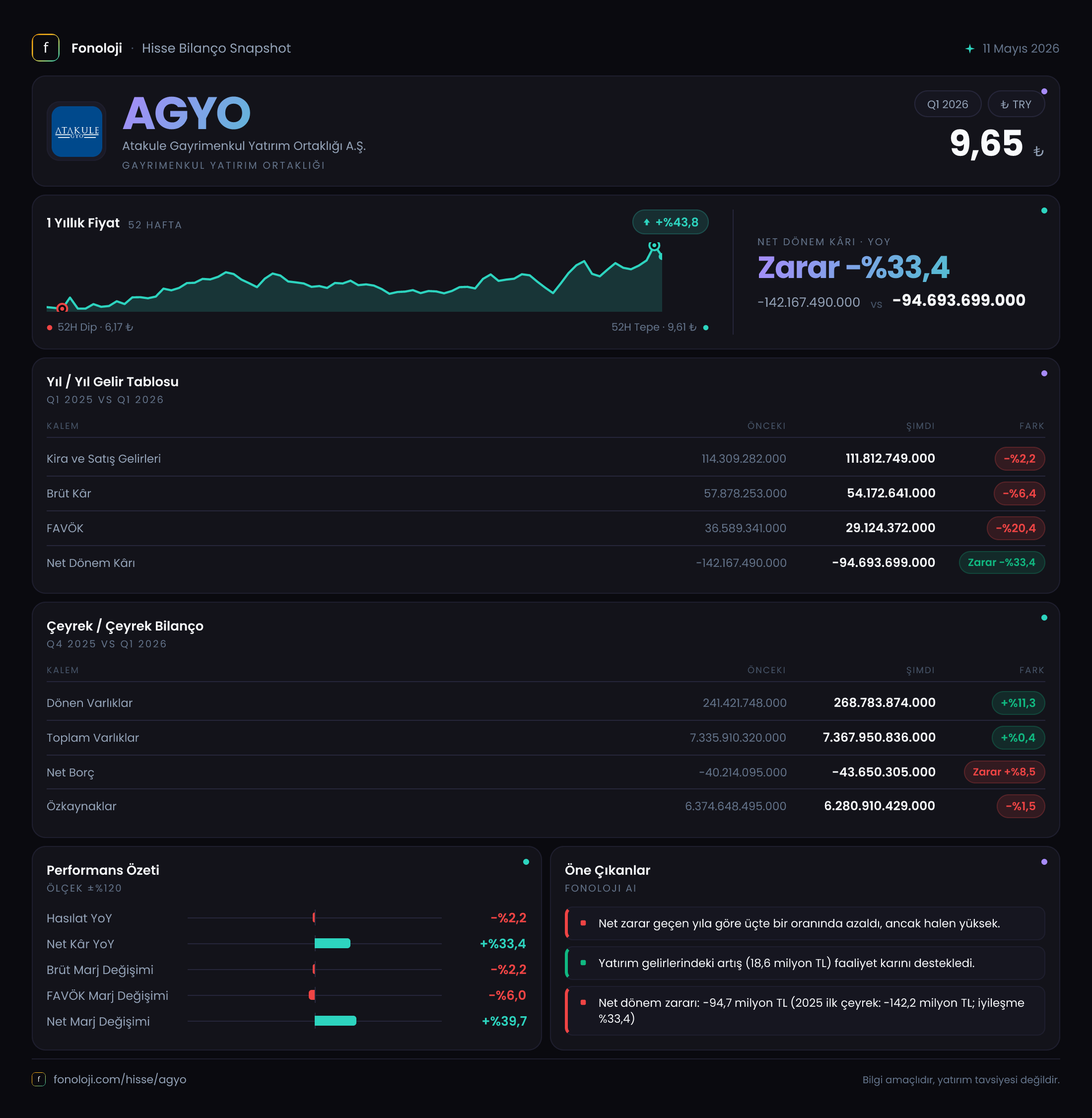Open the highlight starting "Net dönem zararı"
1092x1118 pixels.
805,1010
